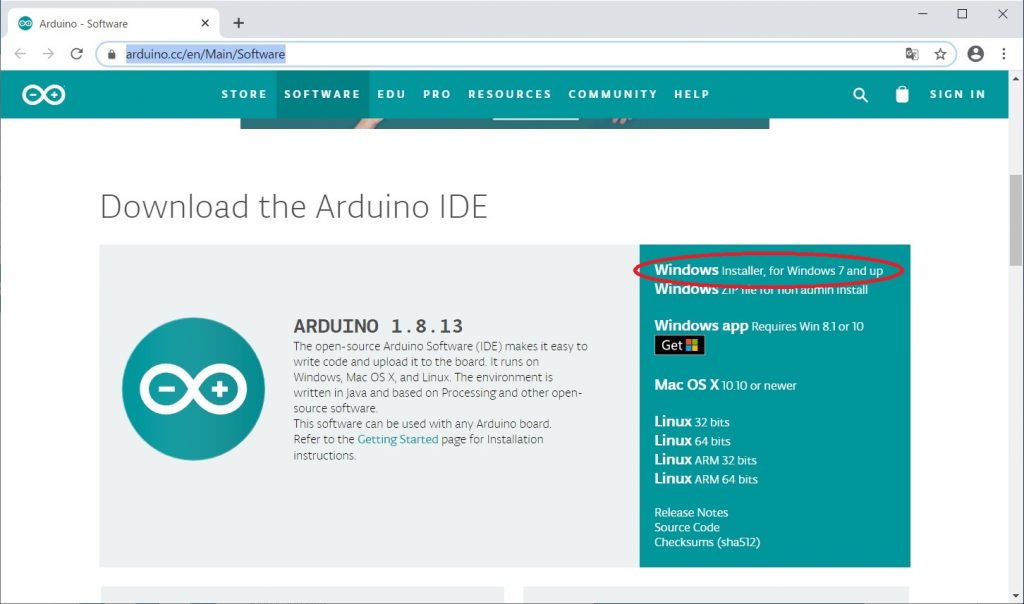Click the SIGN IN link
Screen dimensions: 1024x604
click(957, 94)
